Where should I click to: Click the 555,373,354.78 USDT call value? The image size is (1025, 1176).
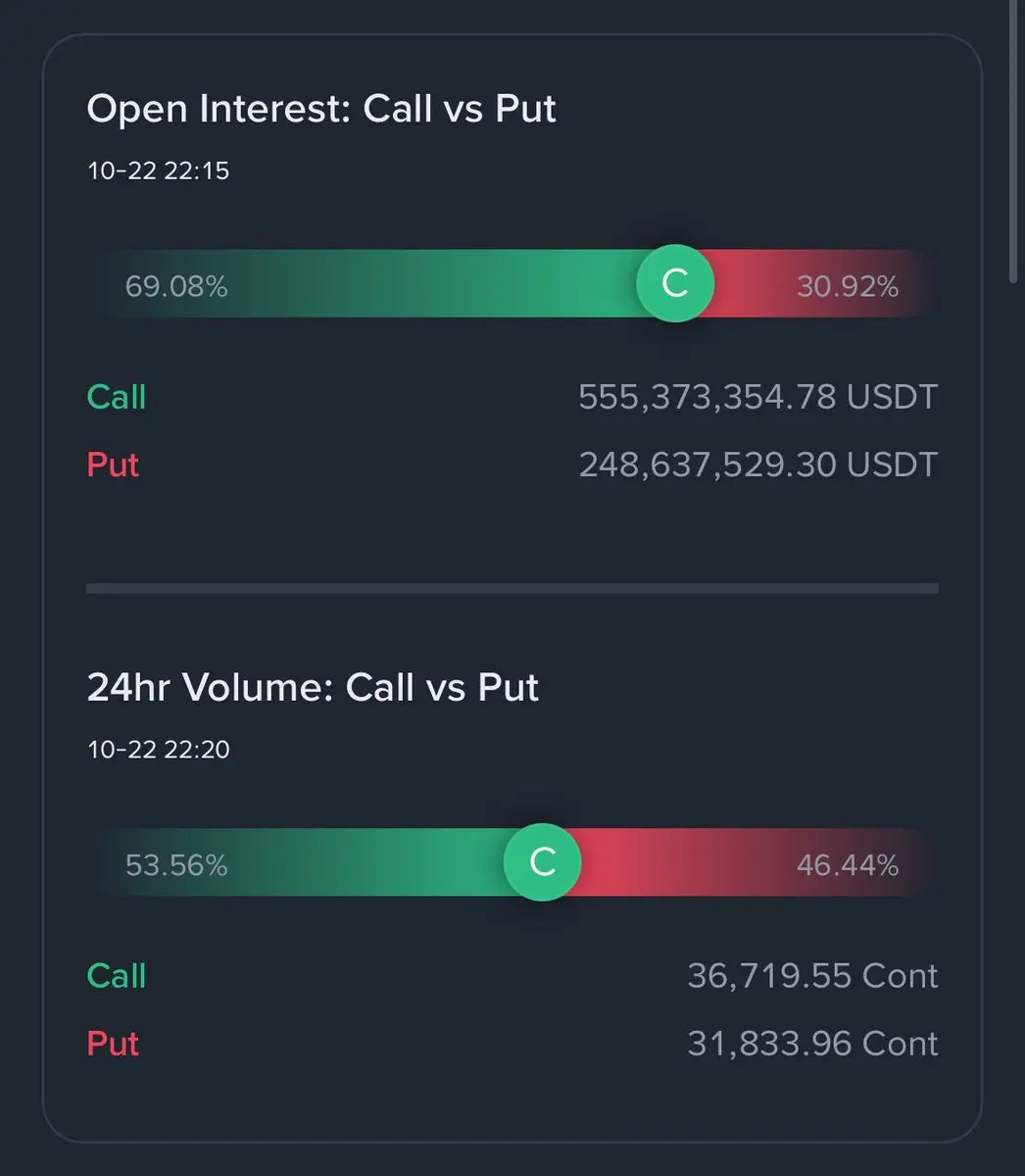click(757, 397)
